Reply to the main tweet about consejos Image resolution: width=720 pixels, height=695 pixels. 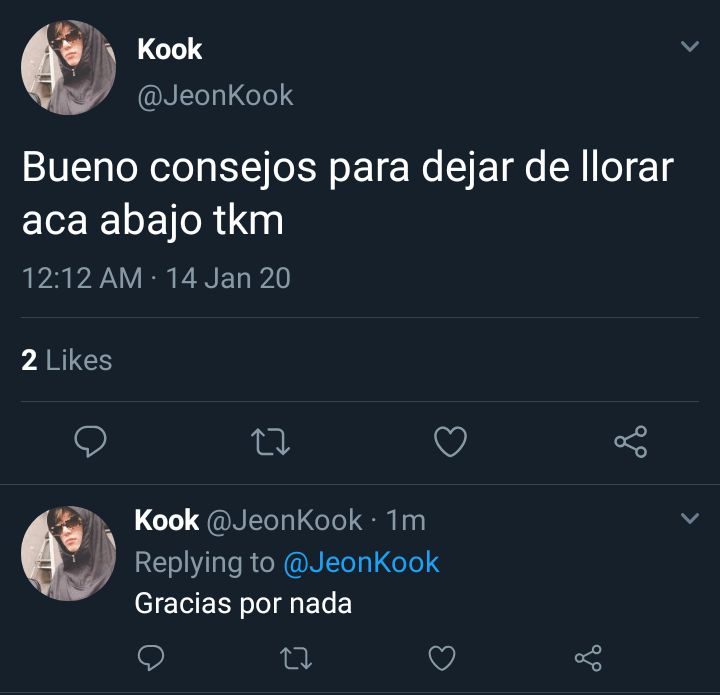(90, 441)
